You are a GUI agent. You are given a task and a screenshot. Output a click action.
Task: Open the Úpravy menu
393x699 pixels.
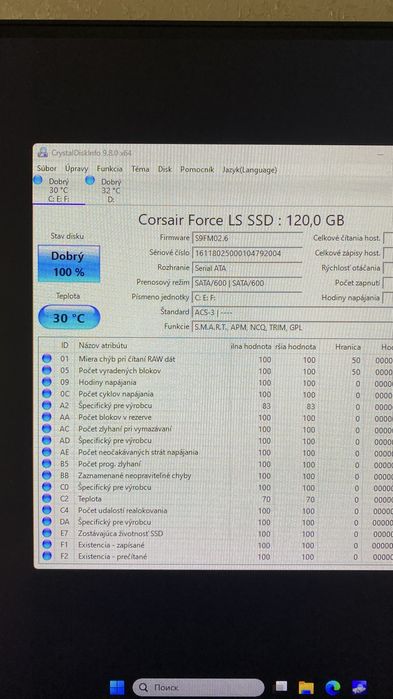76,169
